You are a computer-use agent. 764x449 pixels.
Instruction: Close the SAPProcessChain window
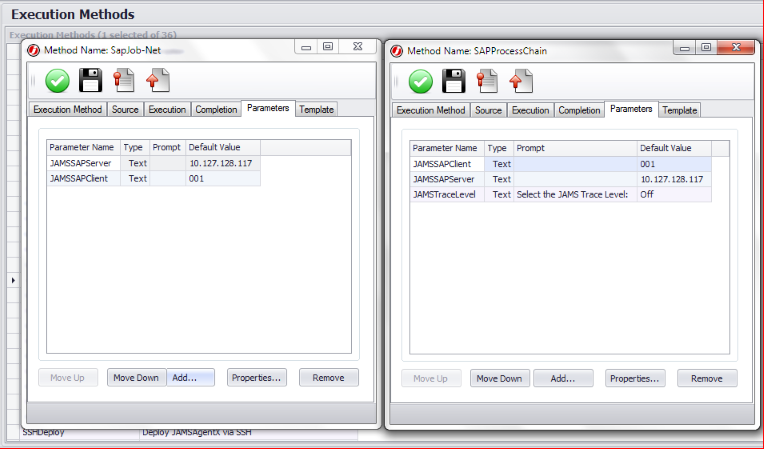coord(736,47)
